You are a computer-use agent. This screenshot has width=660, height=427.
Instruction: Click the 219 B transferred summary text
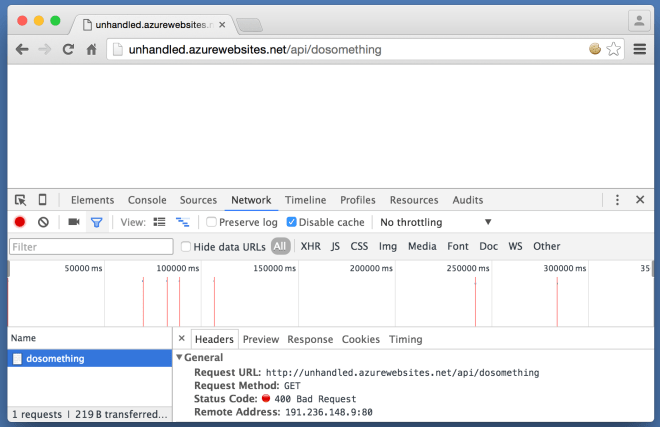point(121,414)
